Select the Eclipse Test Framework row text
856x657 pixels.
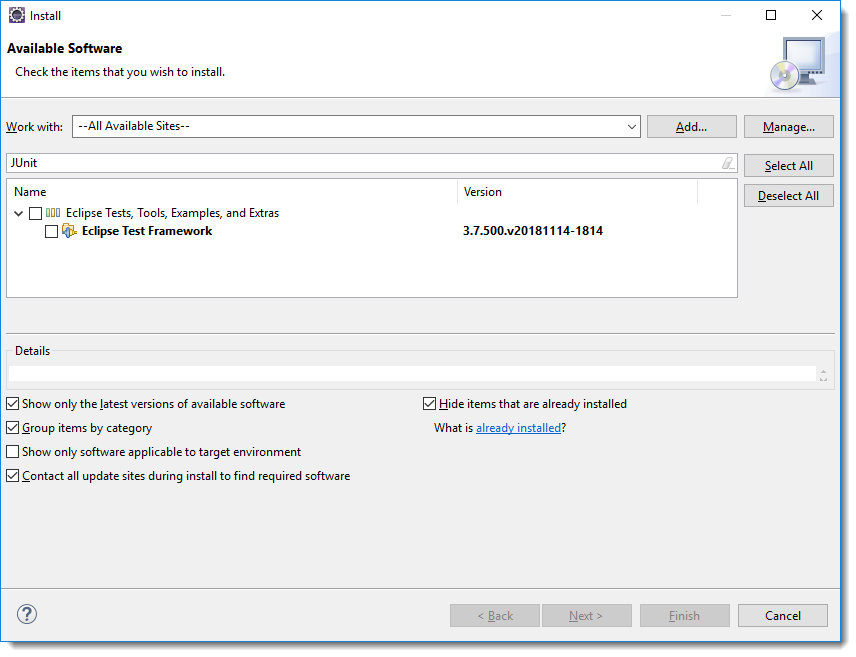[x=147, y=231]
